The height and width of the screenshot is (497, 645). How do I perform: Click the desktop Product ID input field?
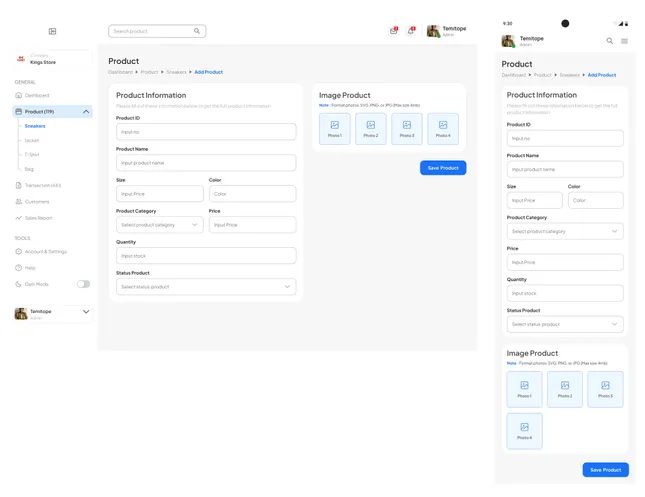pos(206,131)
